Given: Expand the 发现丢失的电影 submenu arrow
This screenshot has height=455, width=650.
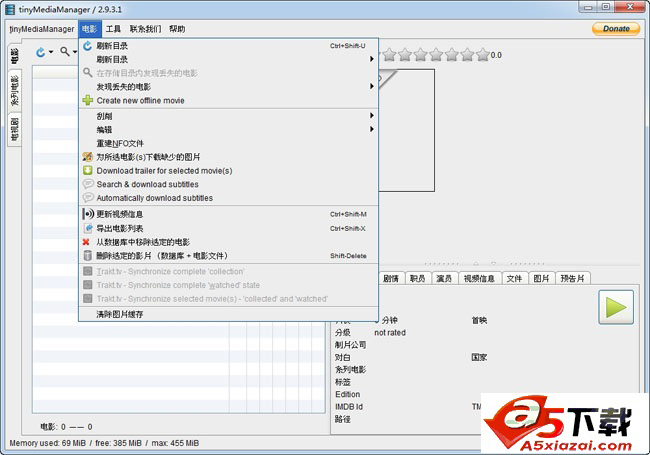Looking at the screenshot, I should coord(372,86).
